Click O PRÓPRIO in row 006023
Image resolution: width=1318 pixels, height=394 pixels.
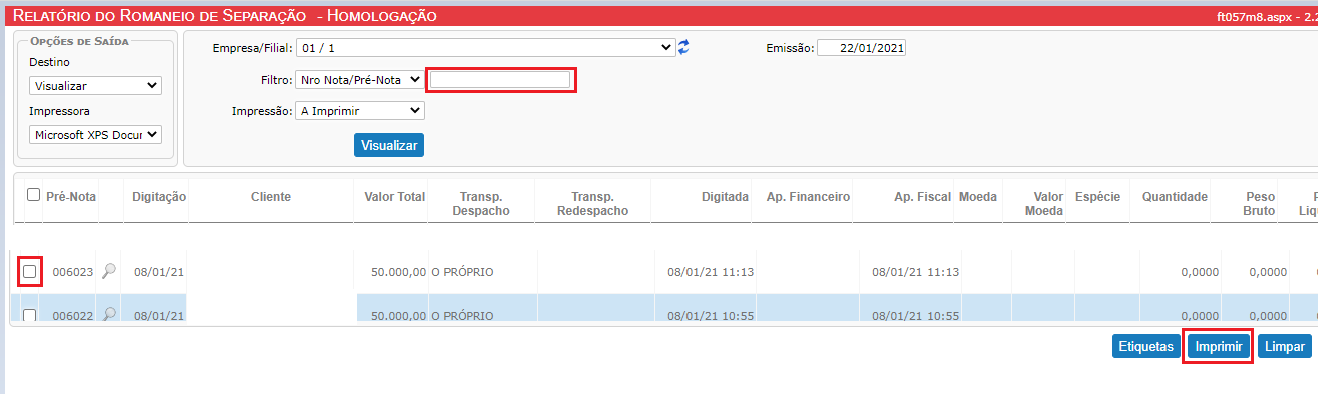point(462,272)
